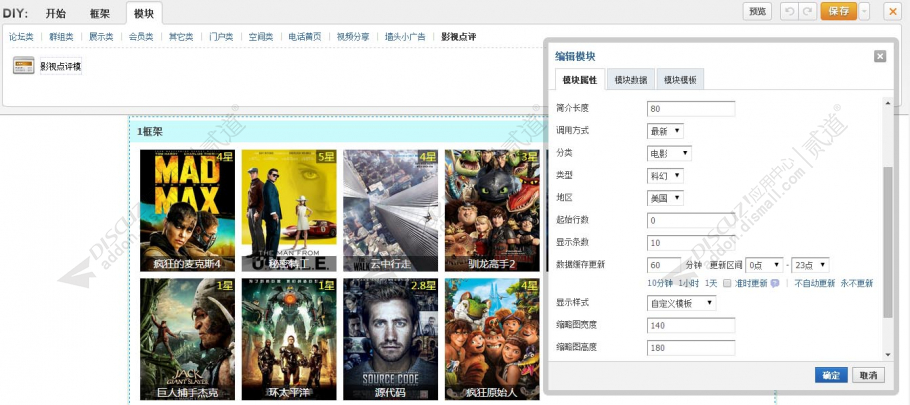
Task: Click the 取消 cancel button
Action: click(869, 375)
